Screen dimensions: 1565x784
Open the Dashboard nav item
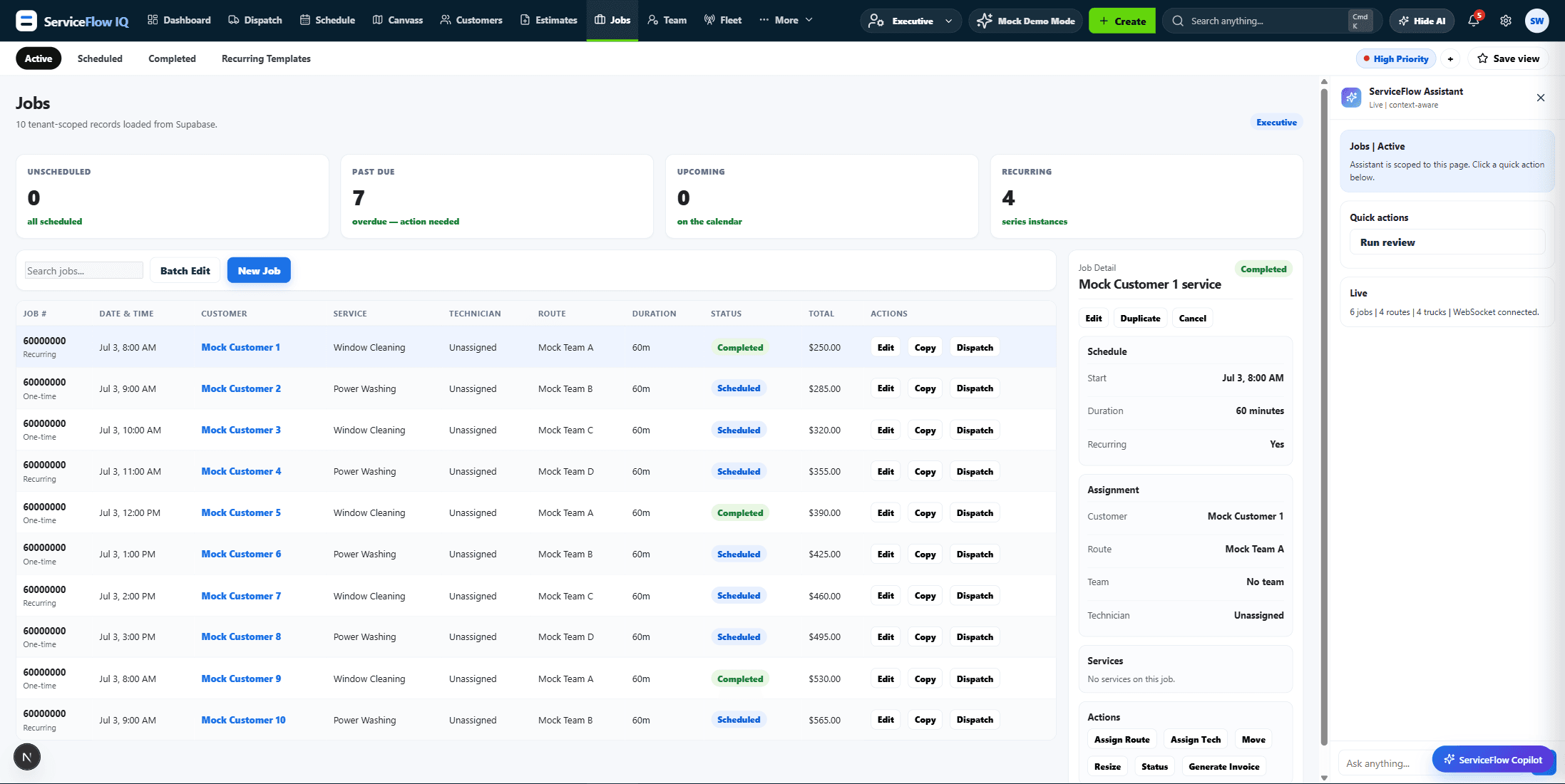tap(179, 20)
